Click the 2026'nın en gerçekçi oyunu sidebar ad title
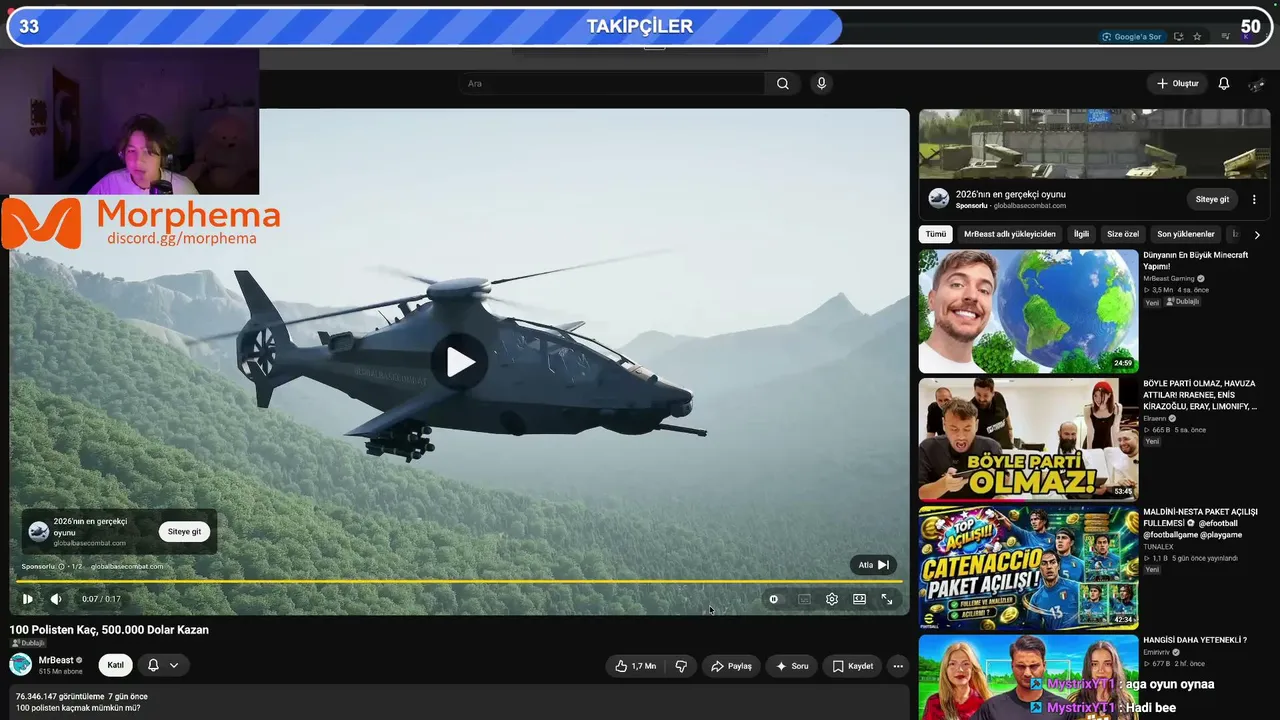Screen dimensions: 1280x720 click(1010, 194)
